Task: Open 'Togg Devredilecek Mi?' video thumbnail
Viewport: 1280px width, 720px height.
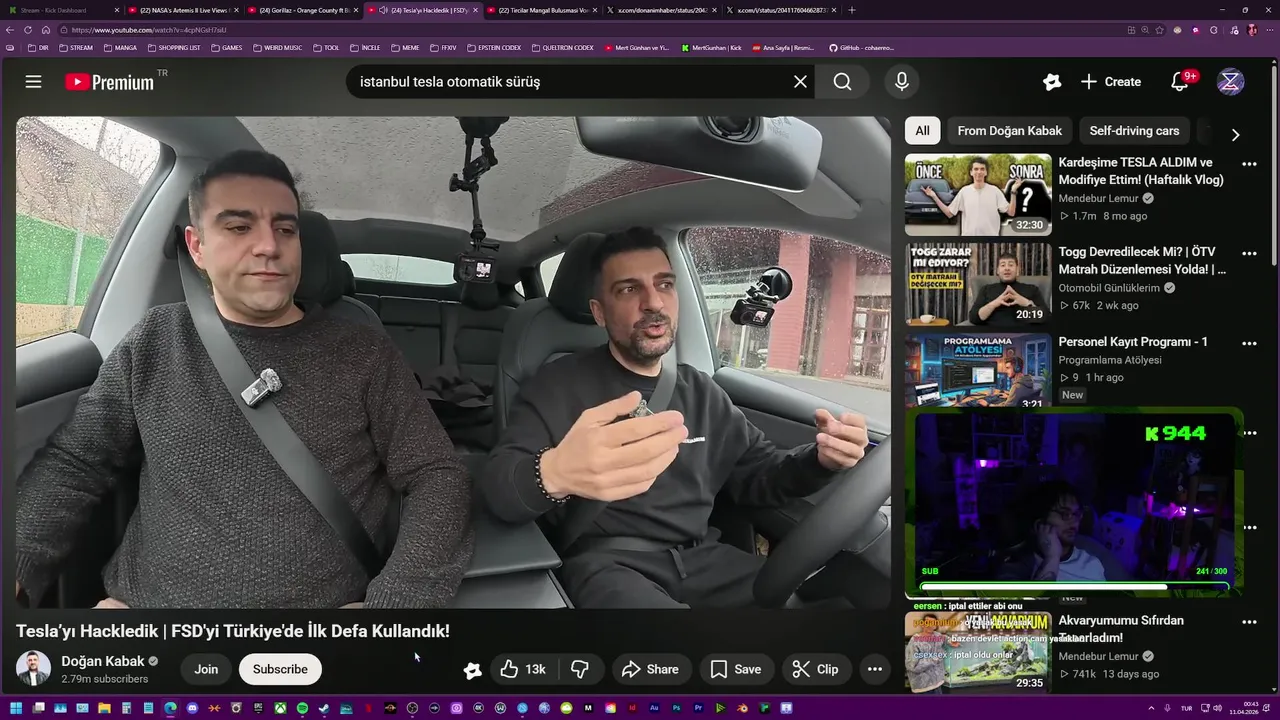Action: click(x=978, y=284)
